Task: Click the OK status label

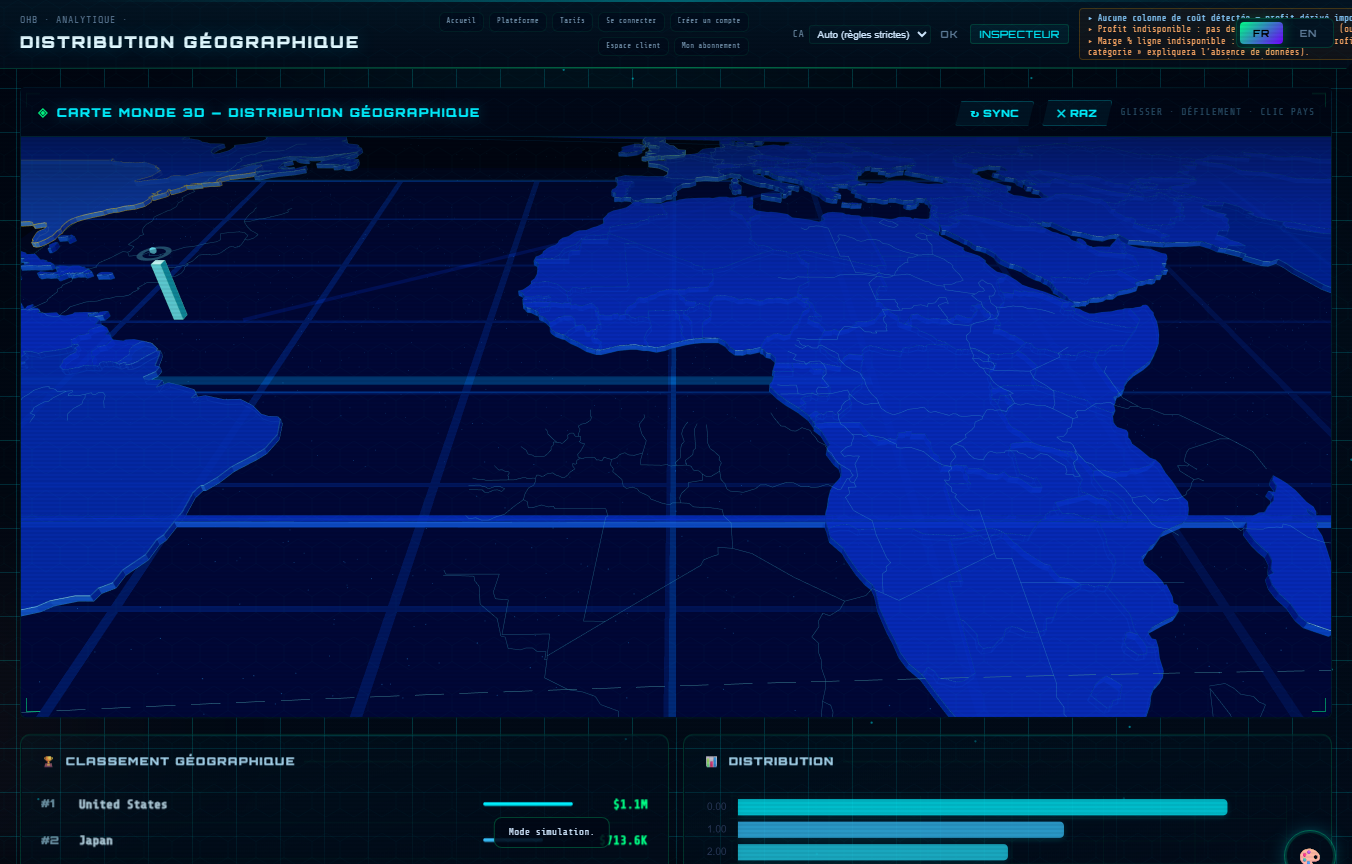Action: 949,34
